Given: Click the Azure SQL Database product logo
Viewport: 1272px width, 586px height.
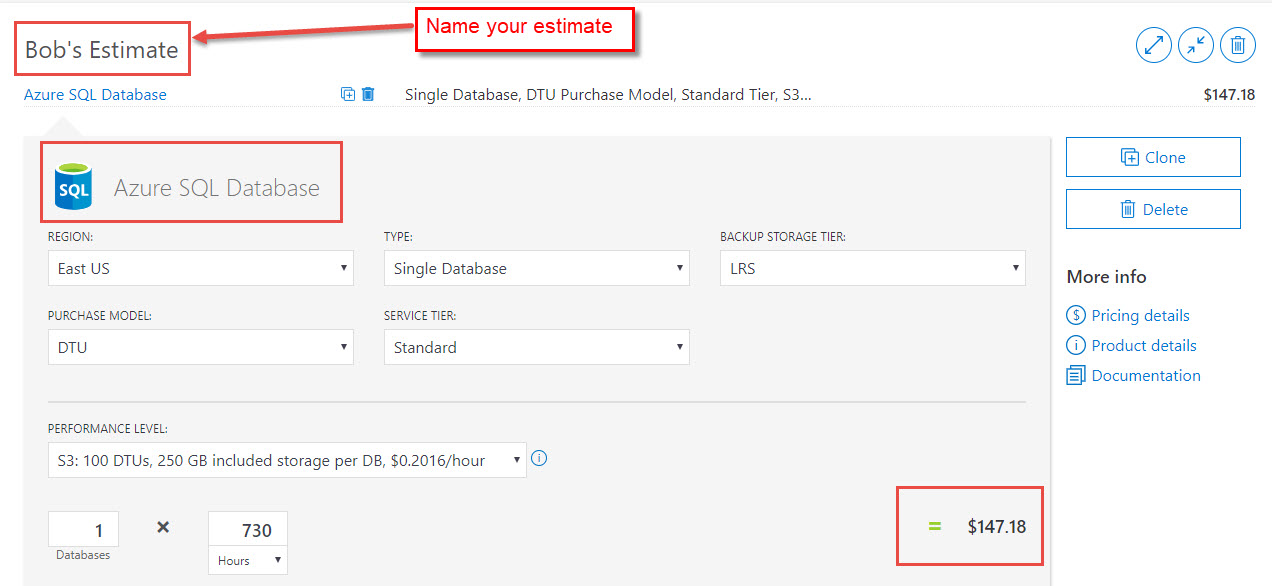Looking at the screenshot, I should point(73,187).
